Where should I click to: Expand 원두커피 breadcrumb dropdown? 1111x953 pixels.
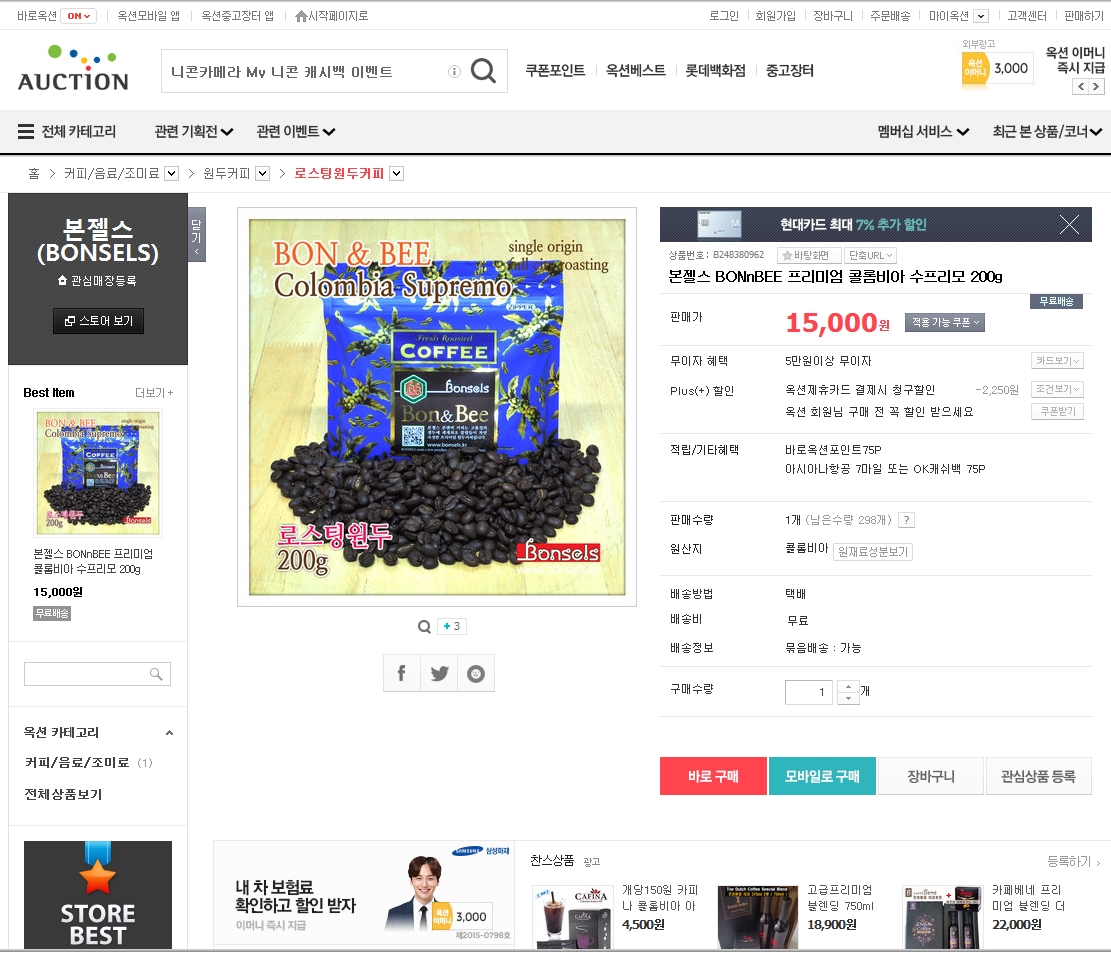click(x=262, y=174)
